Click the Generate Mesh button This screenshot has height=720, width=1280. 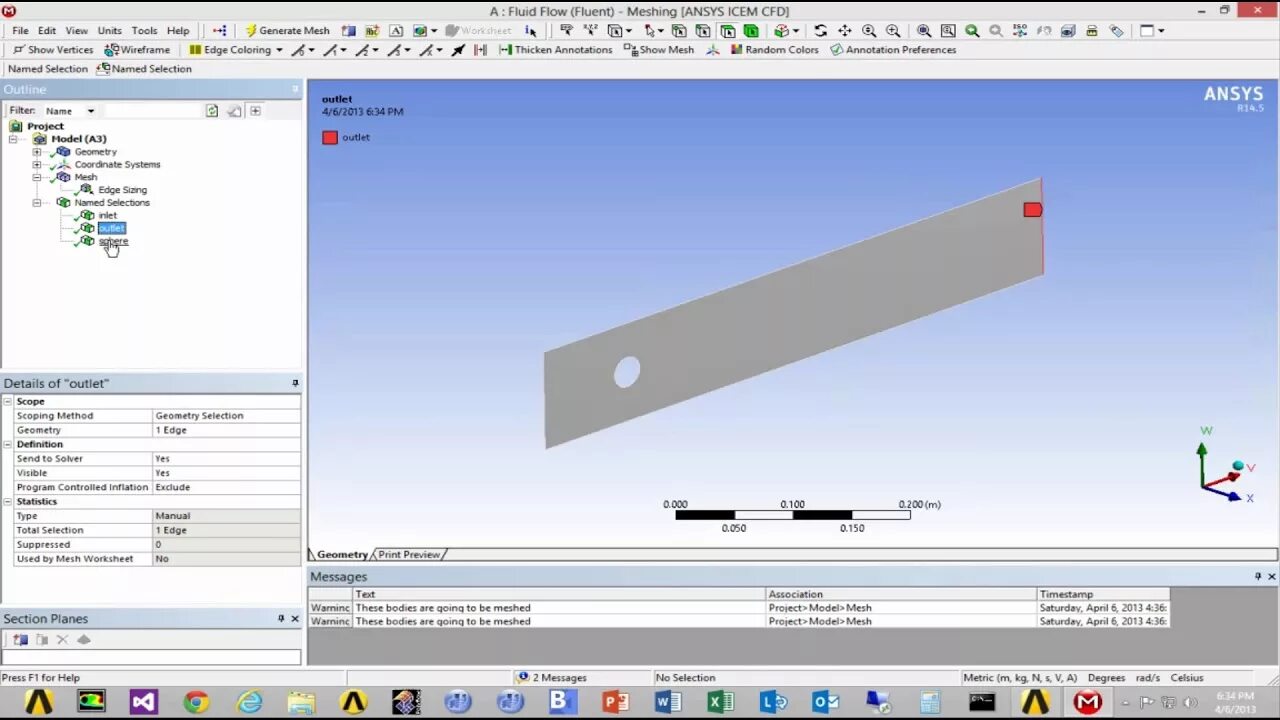click(x=286, y=30)
